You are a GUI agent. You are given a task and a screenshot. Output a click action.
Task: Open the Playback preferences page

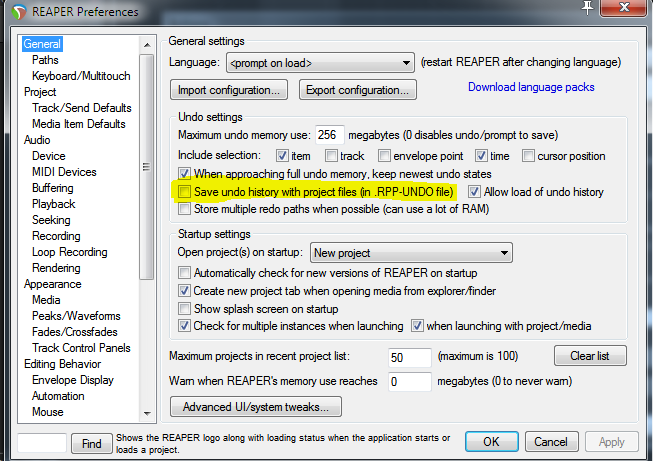click(x=53, y=204)
